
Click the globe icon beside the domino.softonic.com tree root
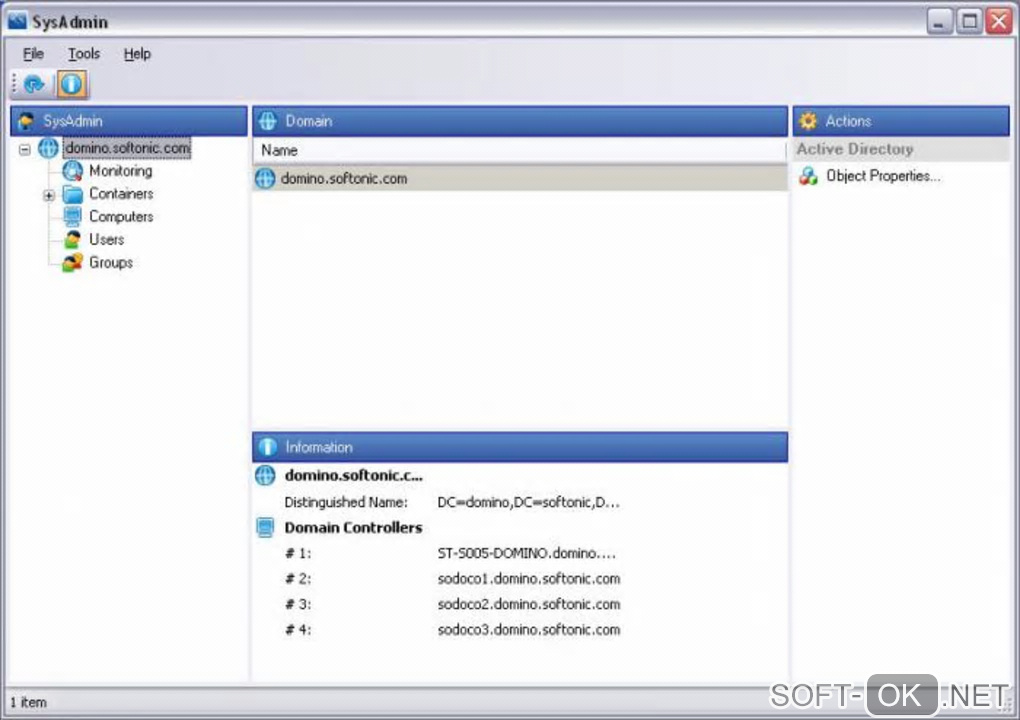coord(48,148)
